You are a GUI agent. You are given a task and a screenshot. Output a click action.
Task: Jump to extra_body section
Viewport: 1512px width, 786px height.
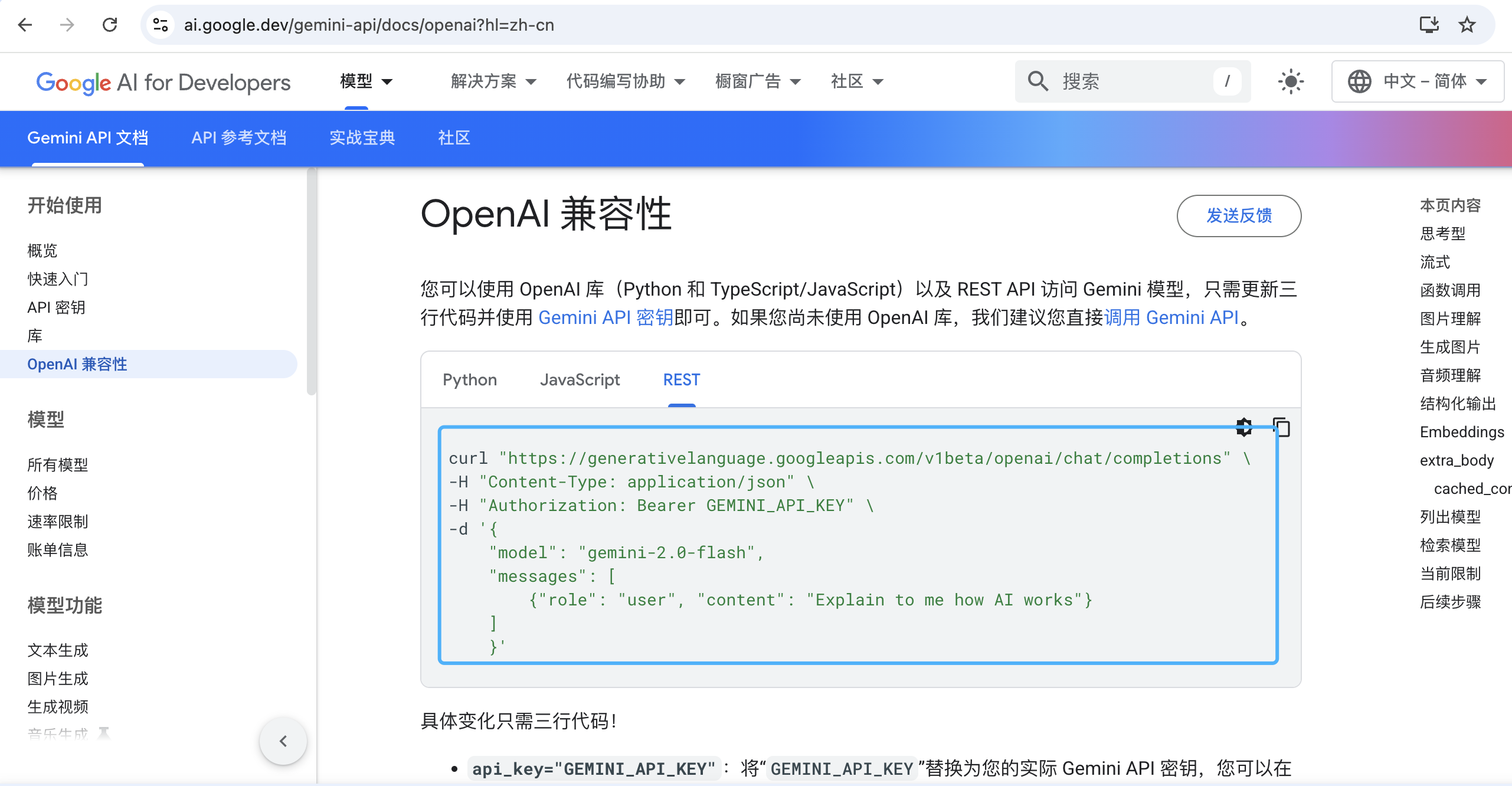point(1457,460)
